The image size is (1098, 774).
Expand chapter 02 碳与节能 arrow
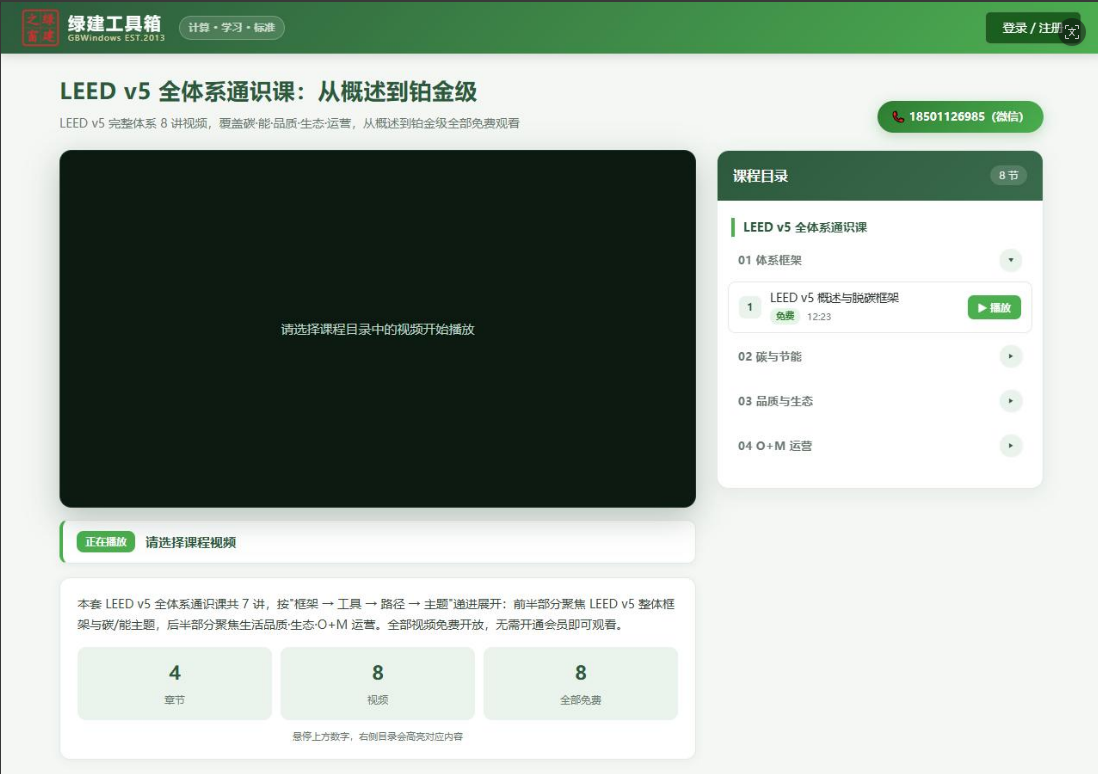[x=1010, y=356]
